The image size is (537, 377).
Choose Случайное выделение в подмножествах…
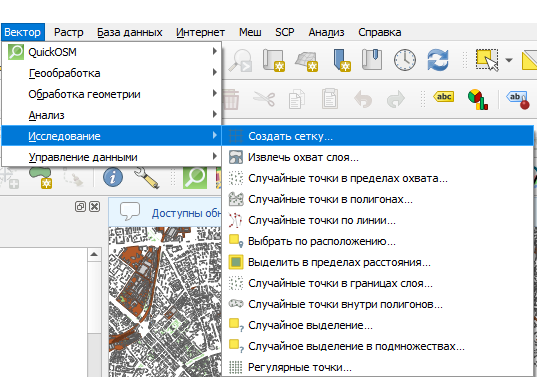378,346
